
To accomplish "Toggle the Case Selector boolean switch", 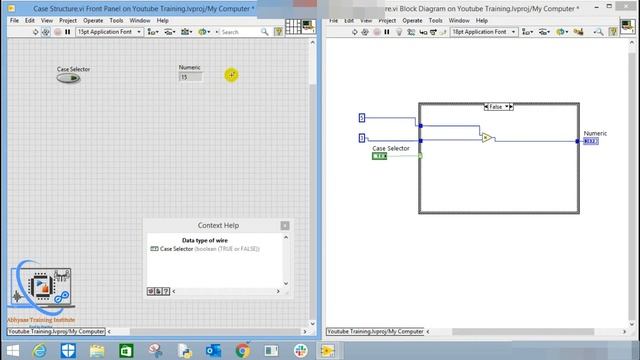I will point(69,78).
